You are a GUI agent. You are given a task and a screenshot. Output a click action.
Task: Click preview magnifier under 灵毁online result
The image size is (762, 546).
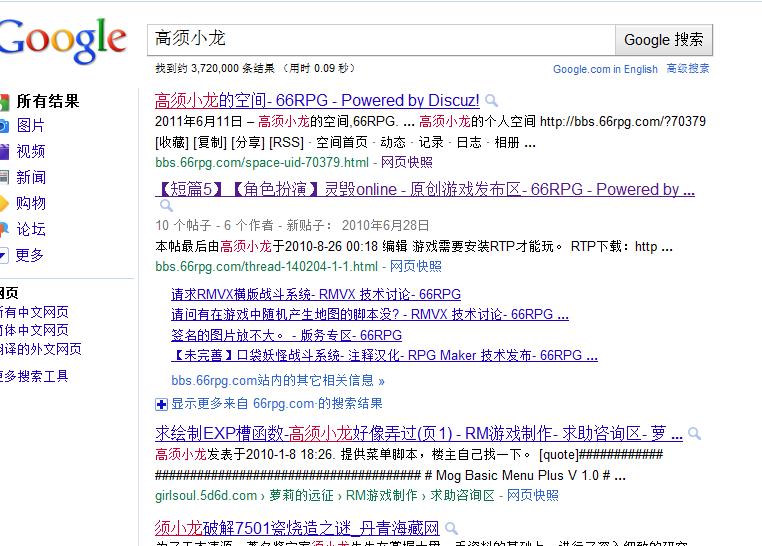166,205
